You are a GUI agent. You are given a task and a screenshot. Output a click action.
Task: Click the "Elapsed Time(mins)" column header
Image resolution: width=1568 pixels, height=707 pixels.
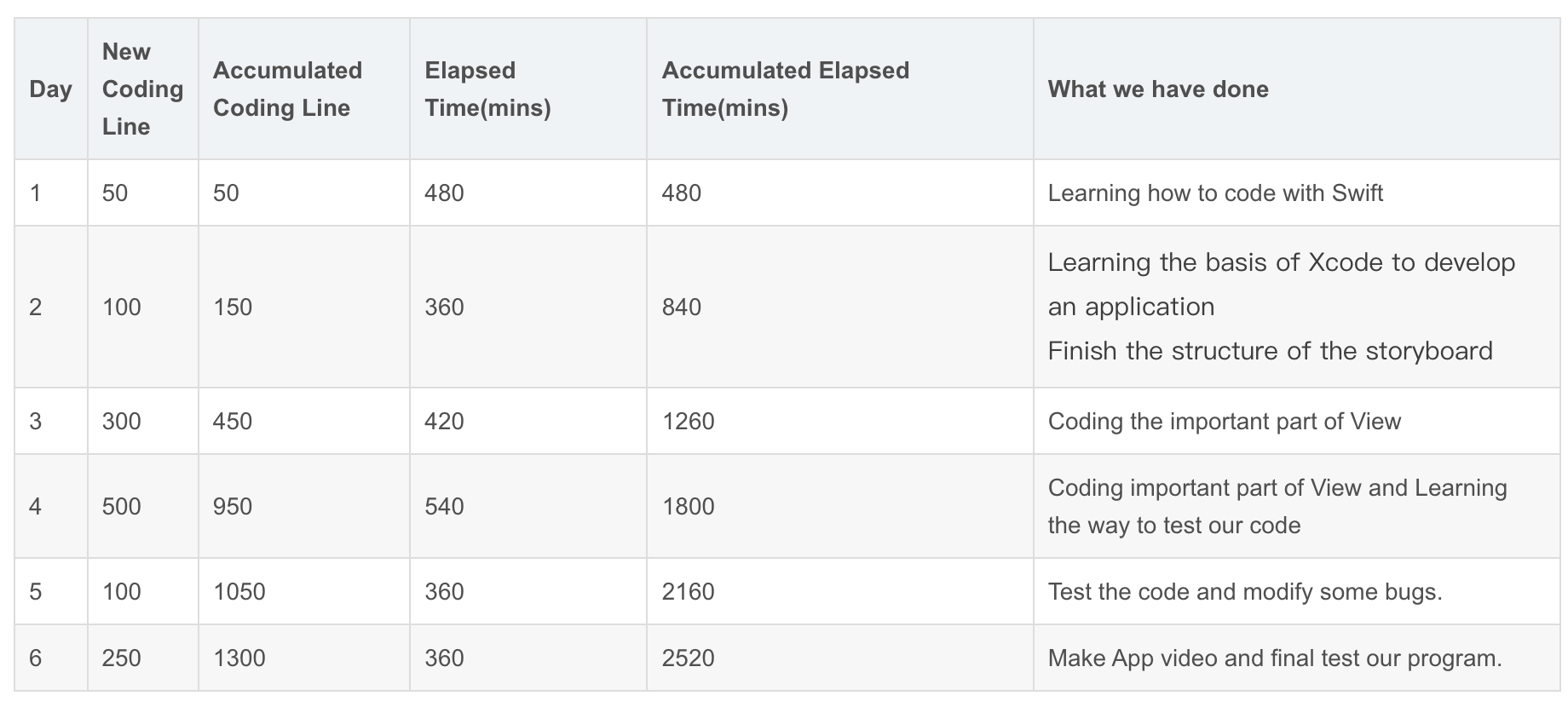(x=487, y=89)
